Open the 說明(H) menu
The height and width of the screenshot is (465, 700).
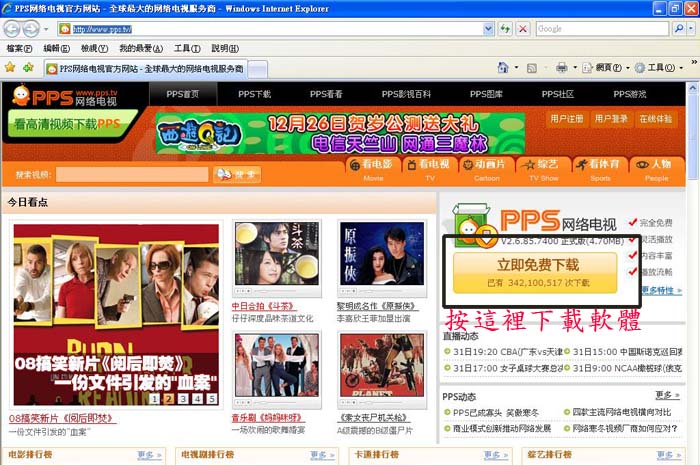tap(225, 48)
